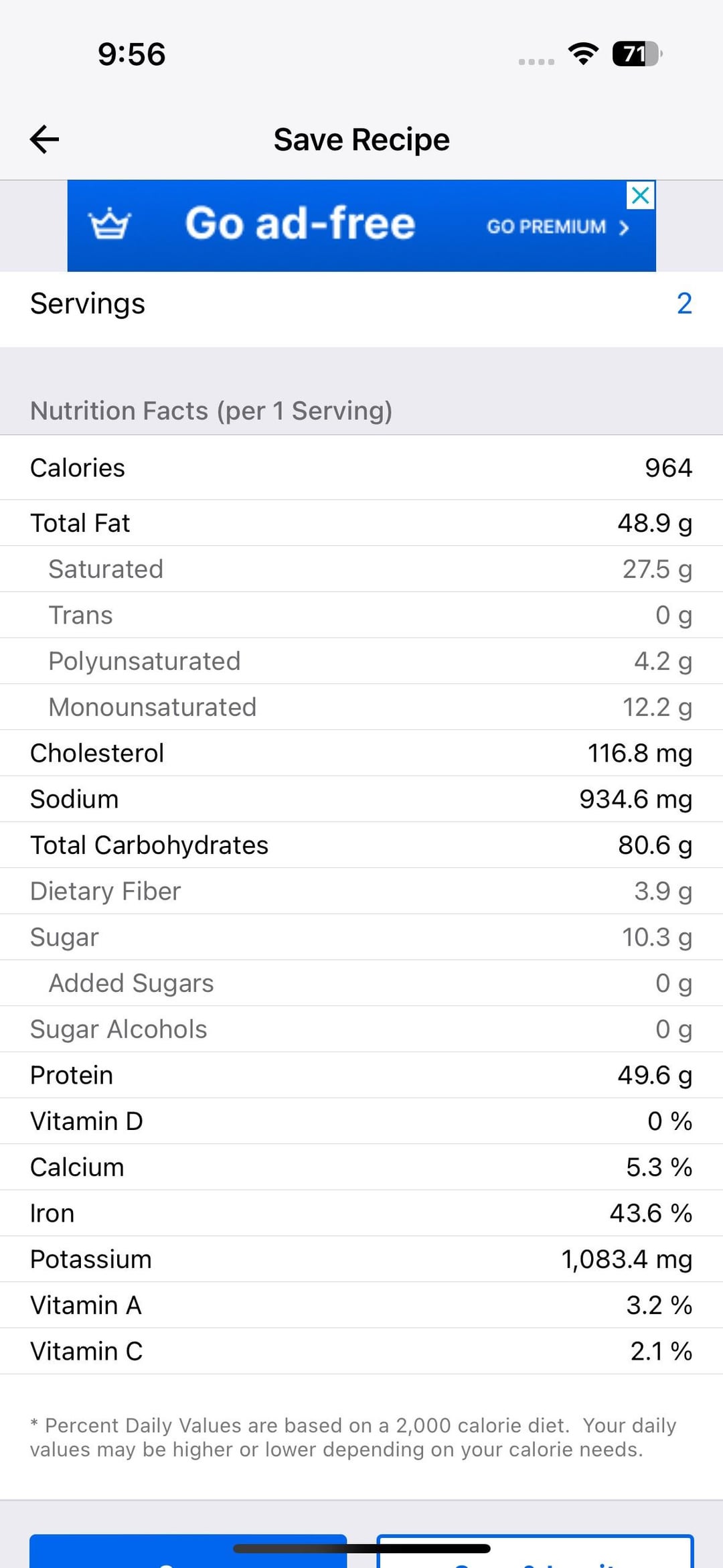
Task: Tap the Protein row
Action: (361, 1075)
